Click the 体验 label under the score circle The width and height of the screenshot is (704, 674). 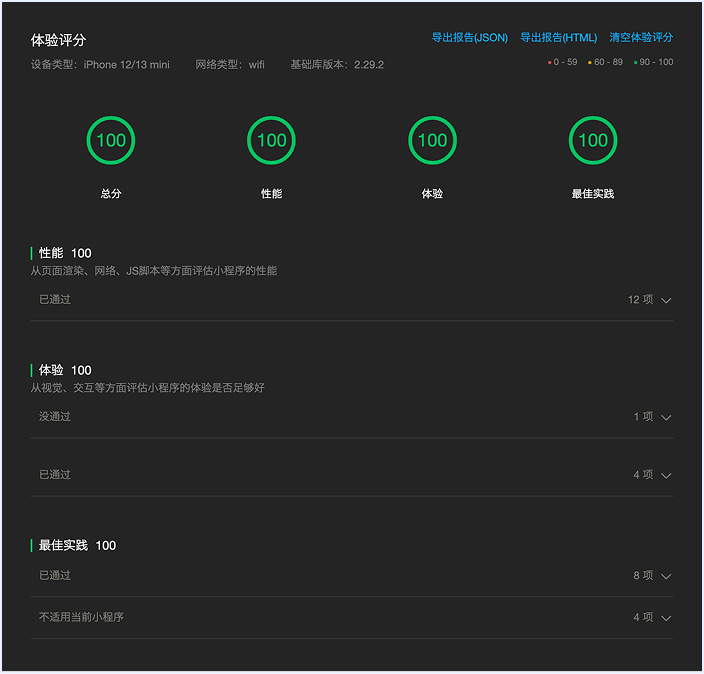(x=432, y=194)
